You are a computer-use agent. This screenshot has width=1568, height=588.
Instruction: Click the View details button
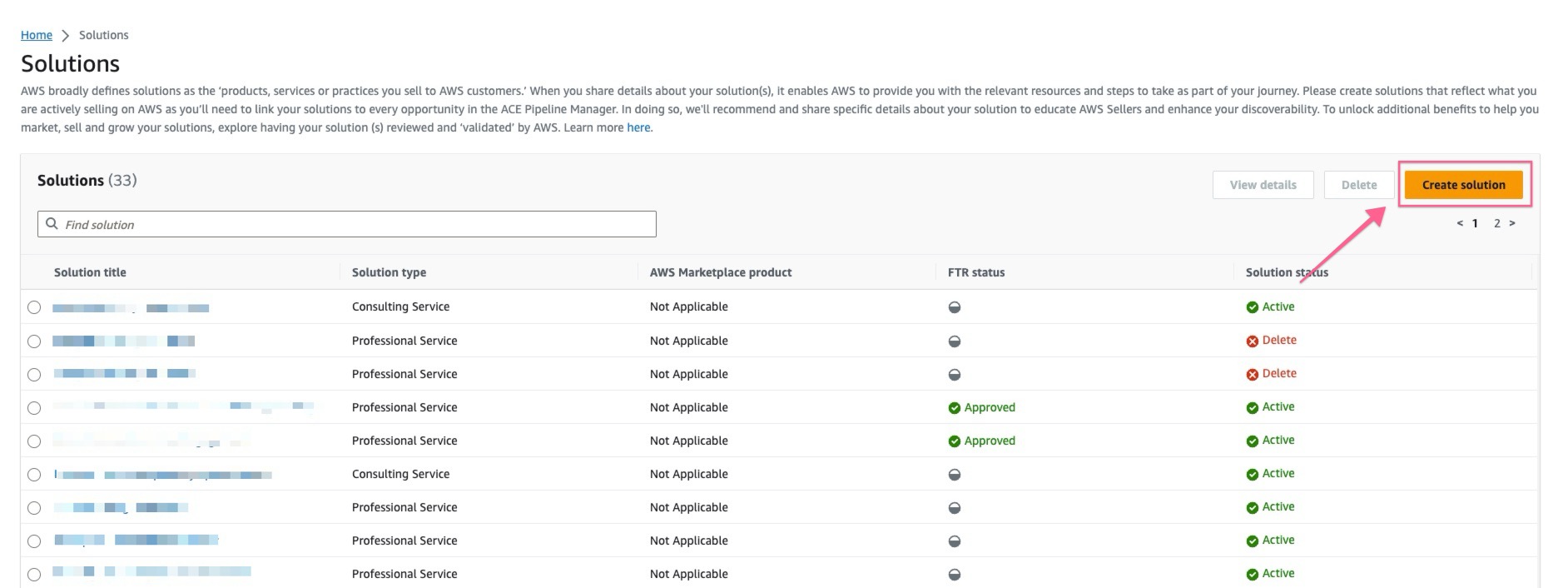click(1263, 185)
